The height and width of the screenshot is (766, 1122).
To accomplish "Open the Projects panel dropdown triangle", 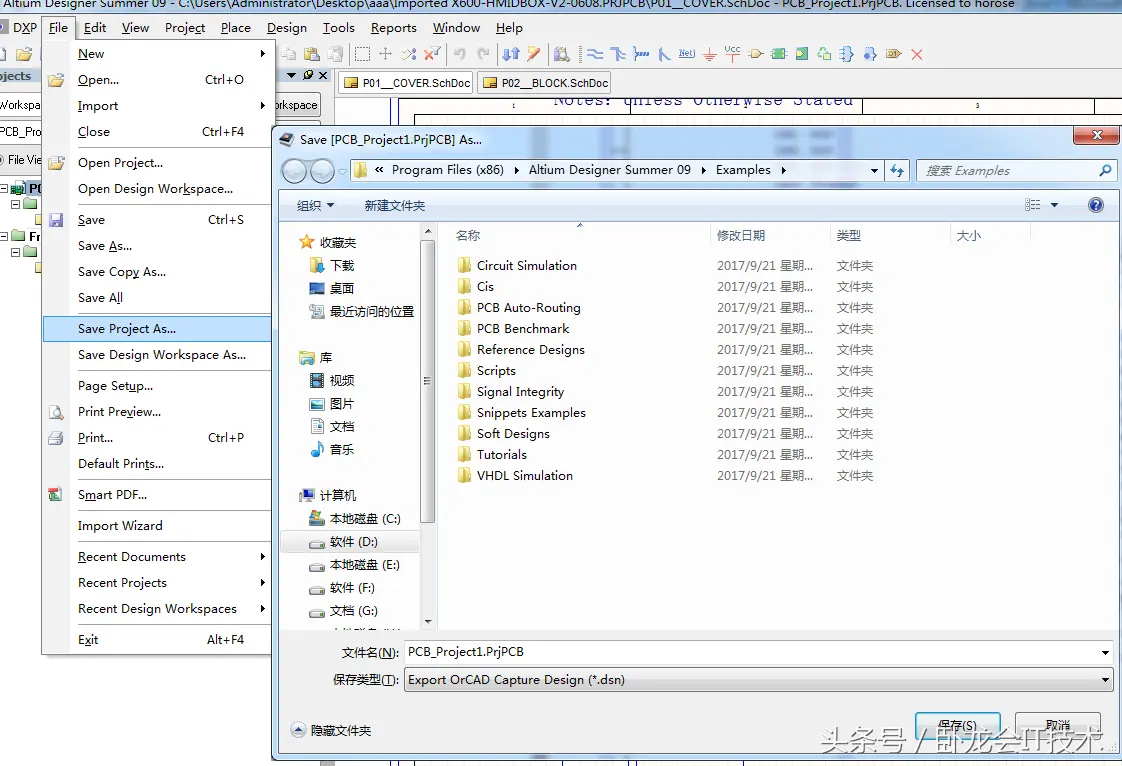I will (x=291, y=74).
